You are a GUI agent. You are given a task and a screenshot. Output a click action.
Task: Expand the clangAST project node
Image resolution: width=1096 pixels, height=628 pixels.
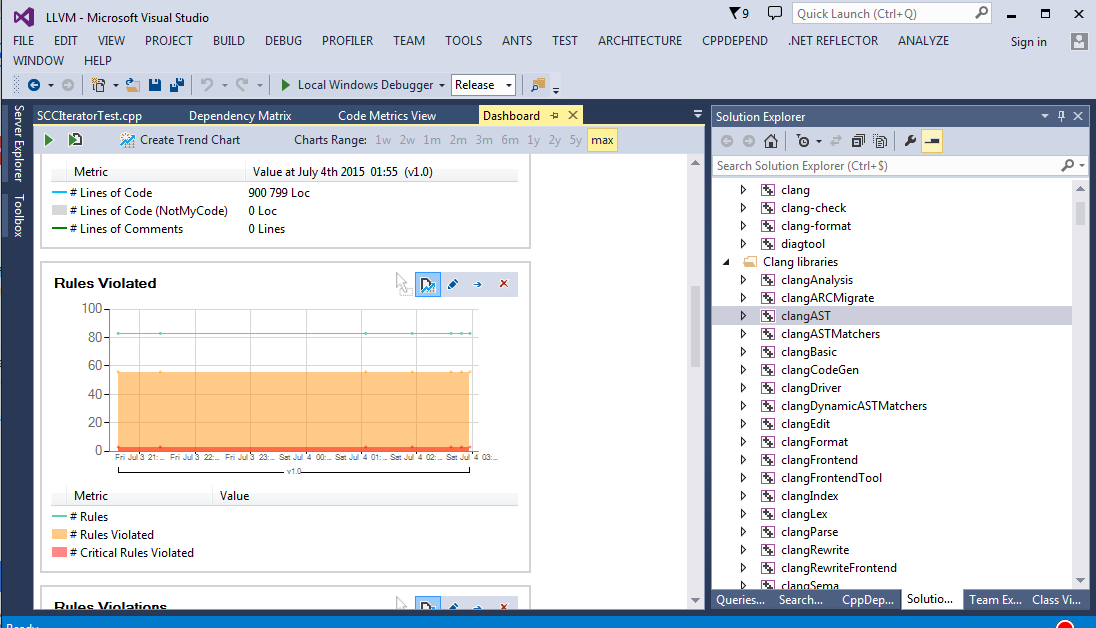coord(743,316)
